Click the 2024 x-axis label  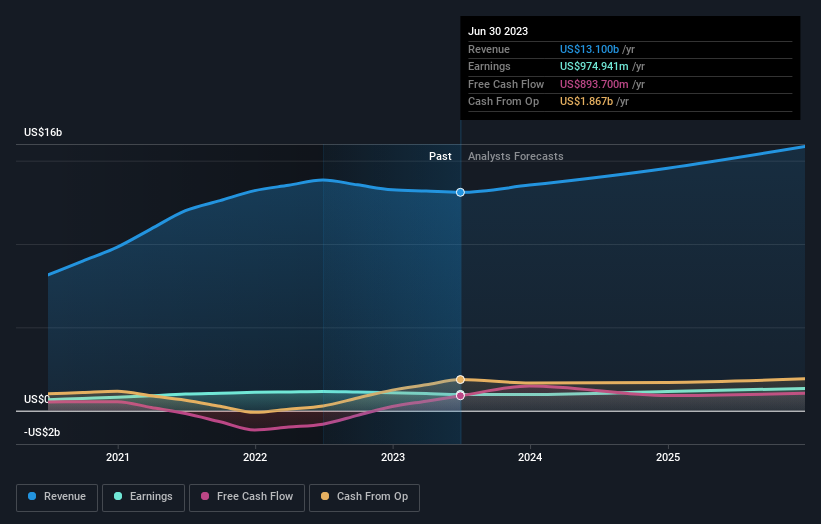point(530,457)
